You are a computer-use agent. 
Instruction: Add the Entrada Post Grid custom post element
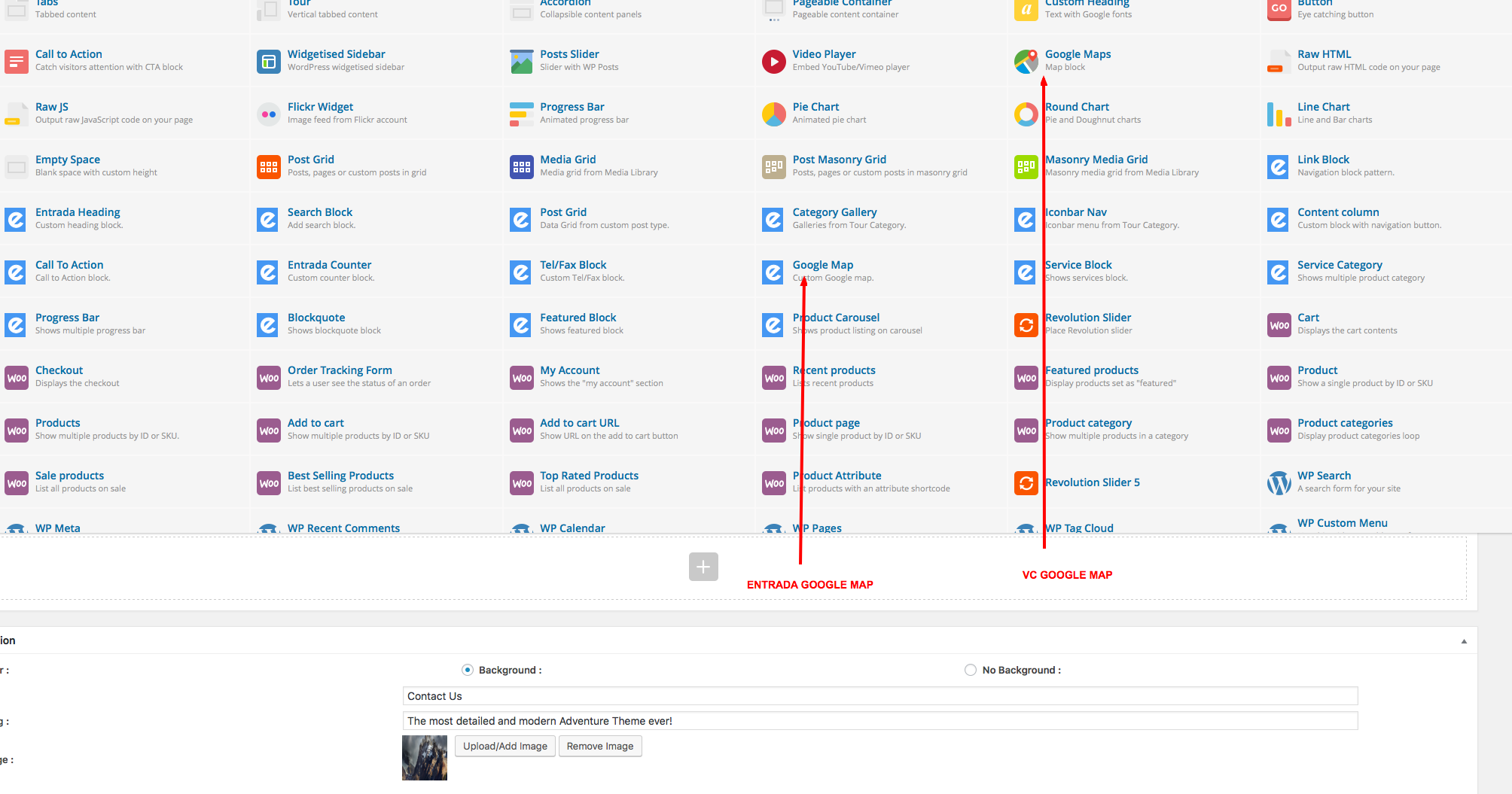pos(629,218)
